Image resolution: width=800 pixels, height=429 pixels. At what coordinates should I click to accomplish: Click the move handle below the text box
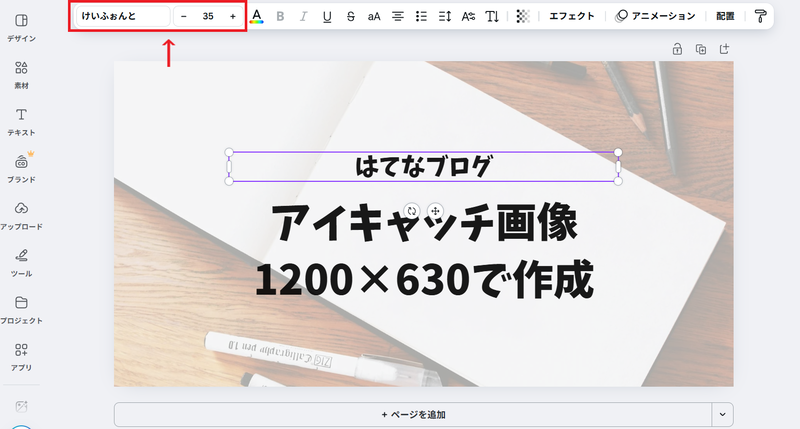(x=435, y=211)
